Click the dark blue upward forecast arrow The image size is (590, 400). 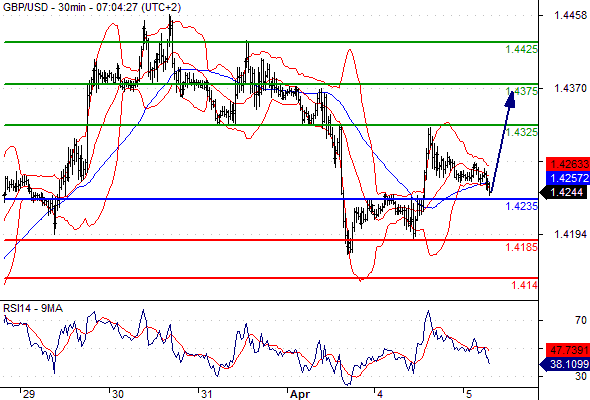point(501,141)
